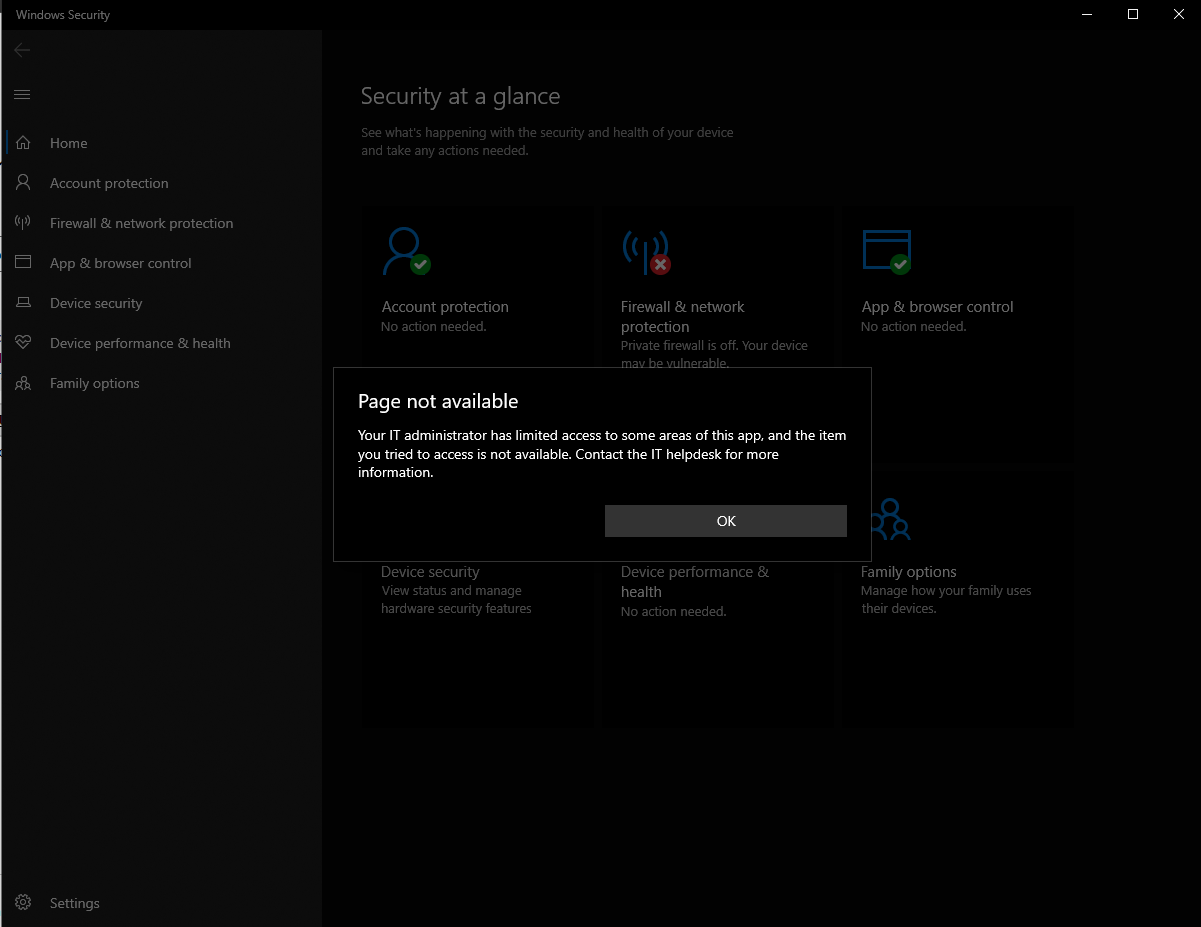Open the Device performance & health tile heading

(x=695, y=582)
